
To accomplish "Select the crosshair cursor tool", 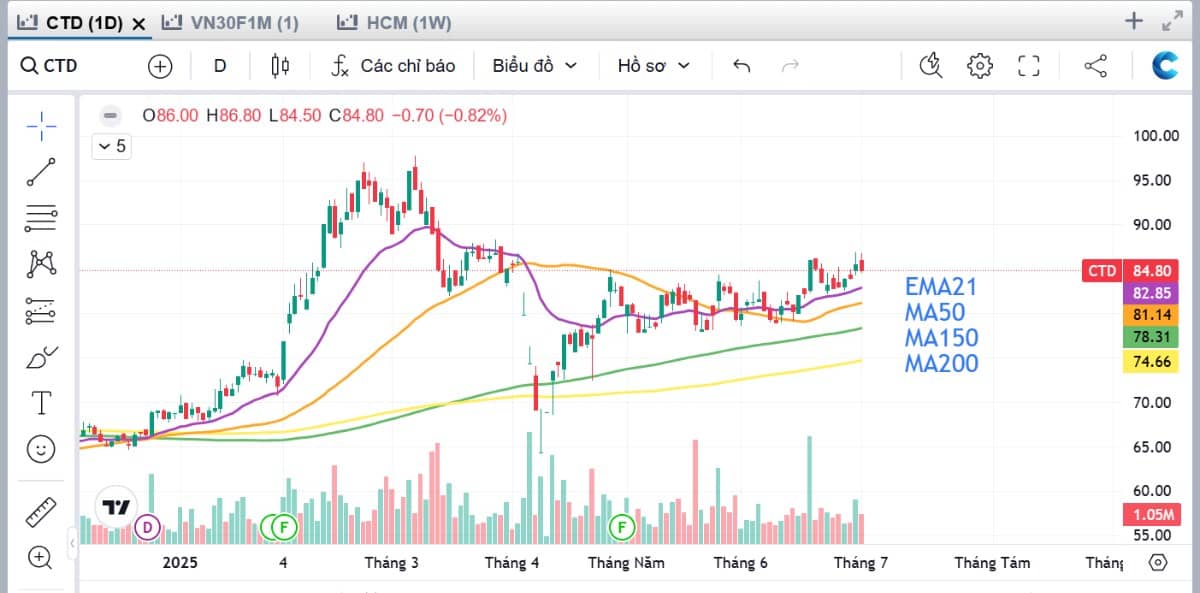I will point(41,126).
